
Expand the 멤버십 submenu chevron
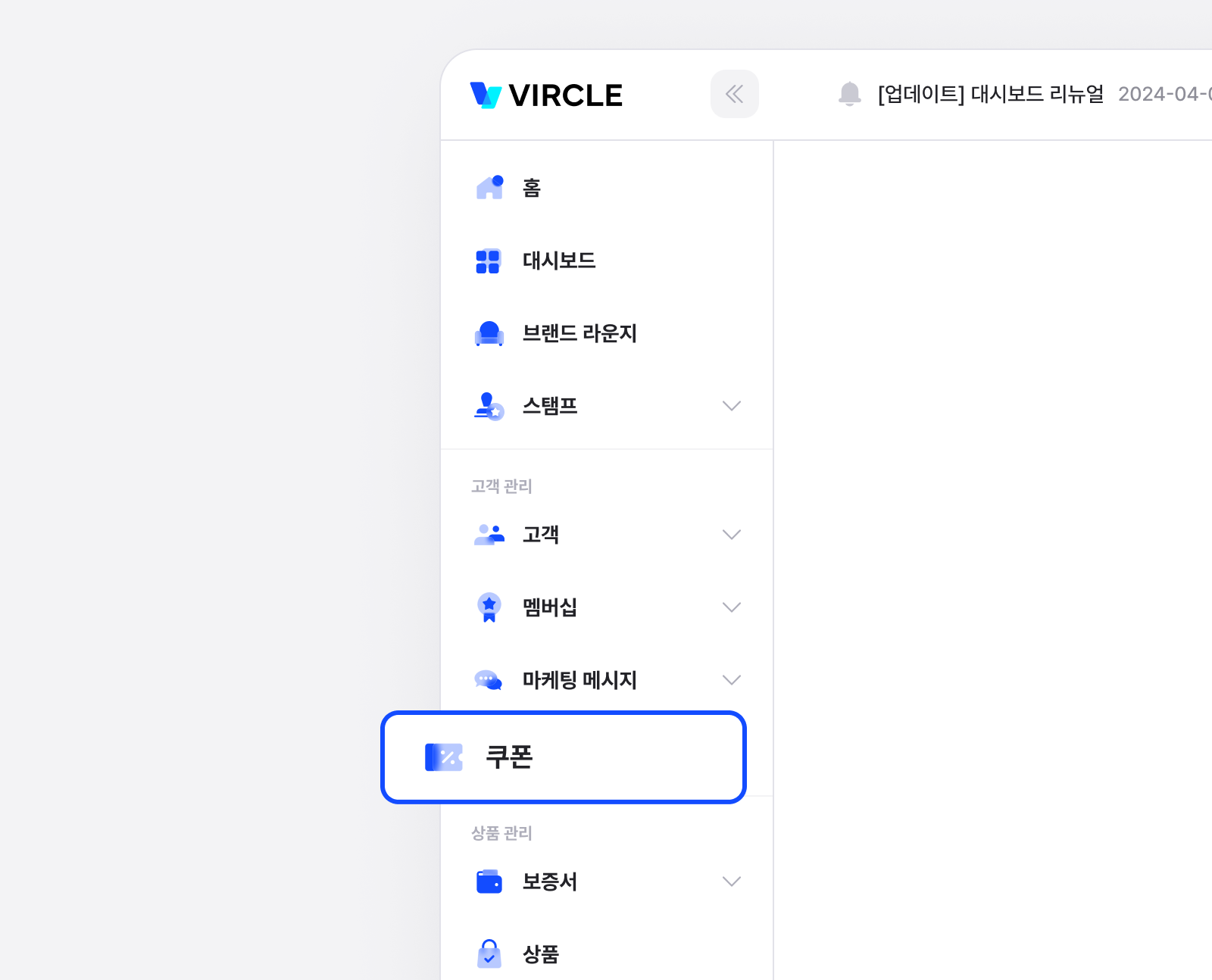click(x=731, y=607)
